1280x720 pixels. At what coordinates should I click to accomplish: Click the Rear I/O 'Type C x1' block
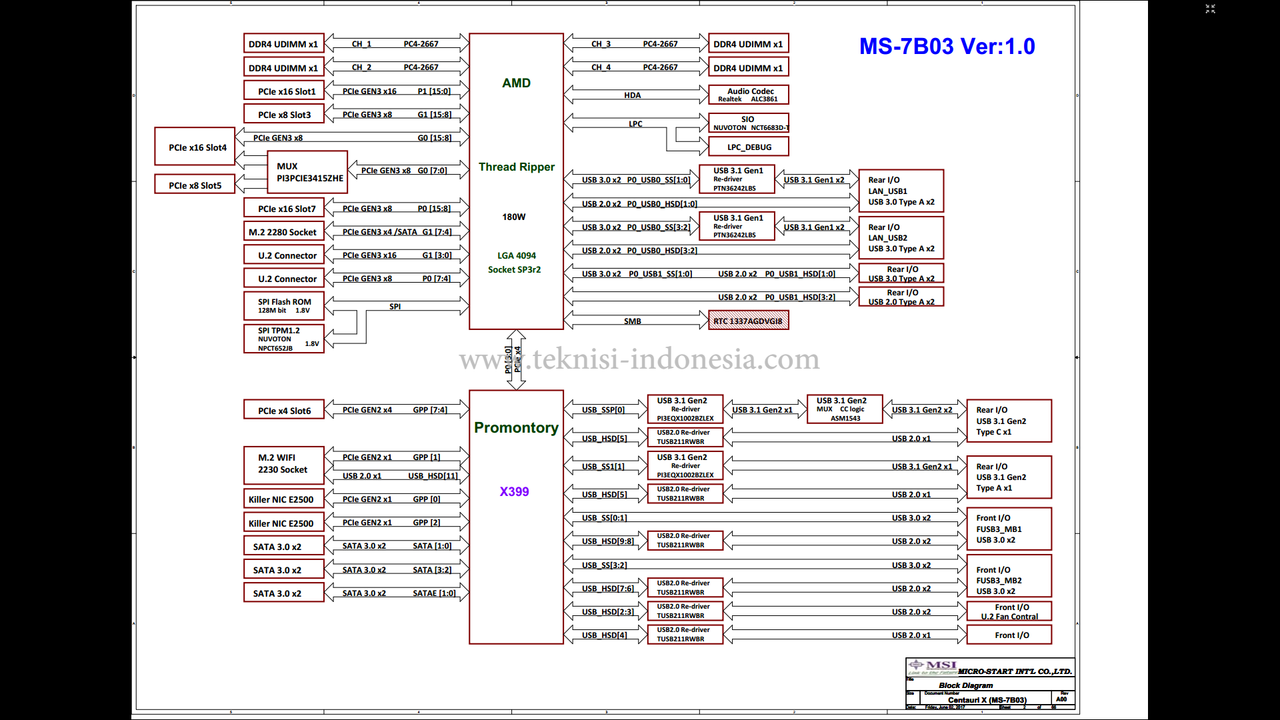pyautogui.click(x=1008, y=421)
